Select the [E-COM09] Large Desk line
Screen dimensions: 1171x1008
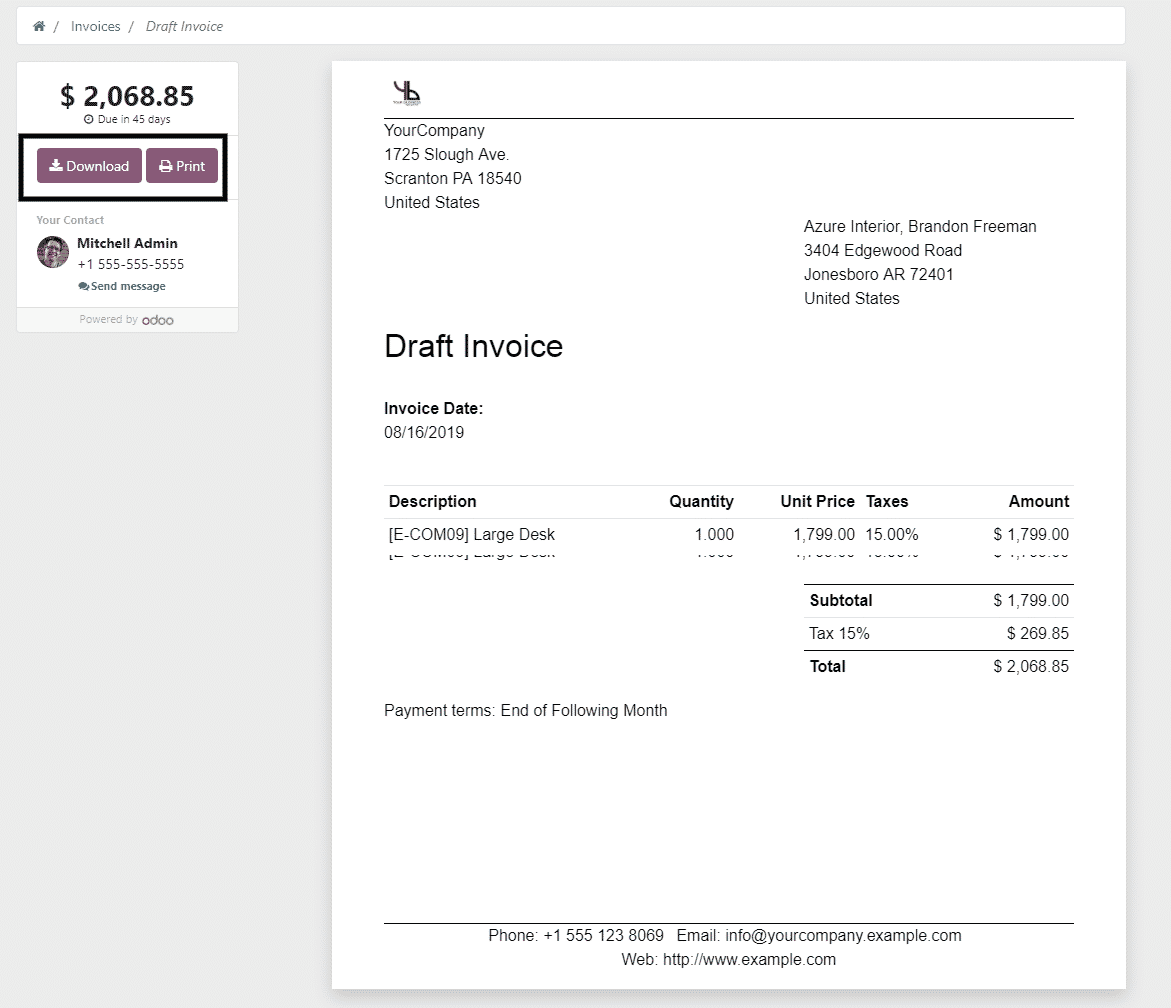pos(471,535)
